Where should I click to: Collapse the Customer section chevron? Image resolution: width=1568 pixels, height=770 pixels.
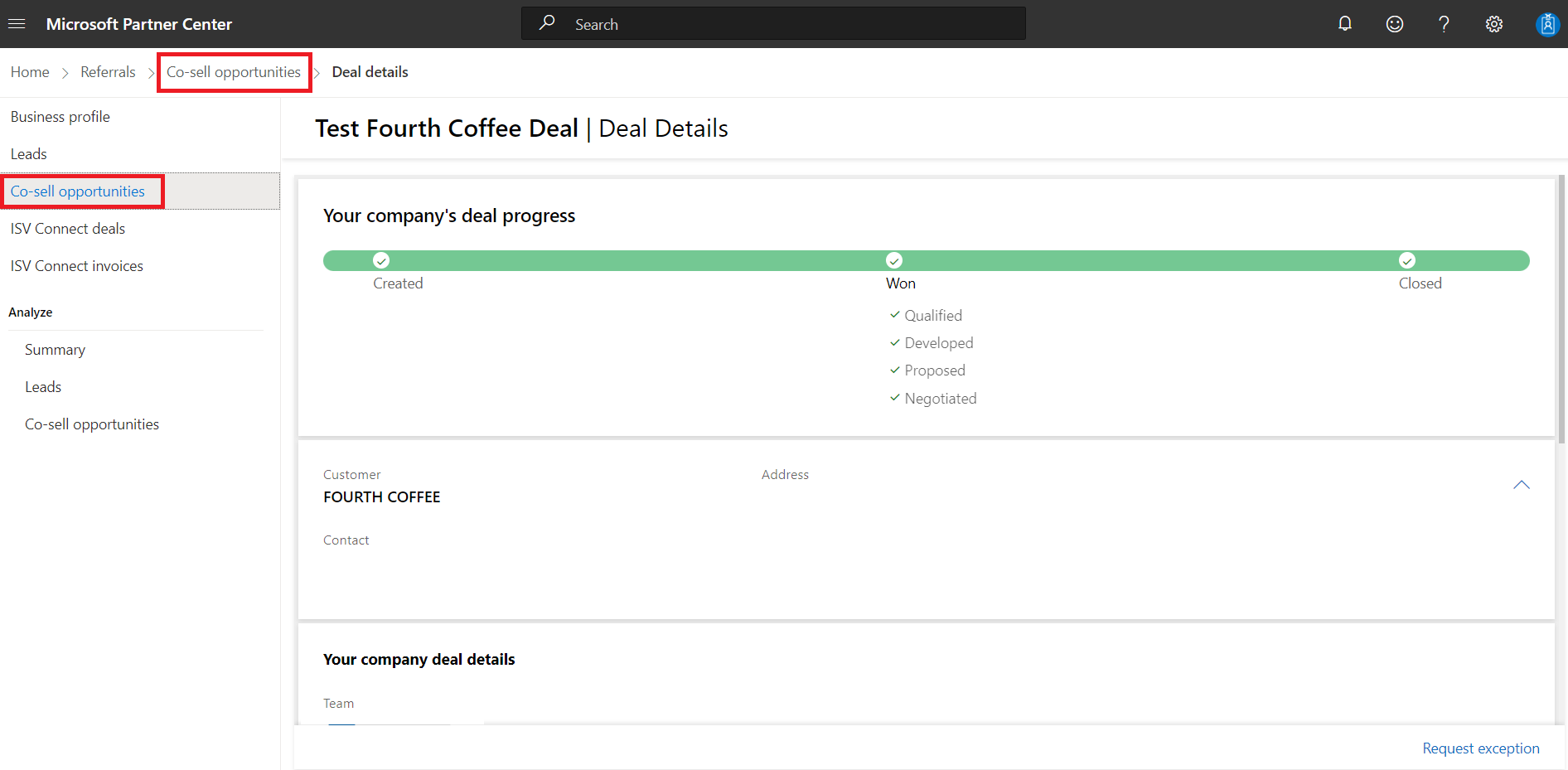[1521, 485]
